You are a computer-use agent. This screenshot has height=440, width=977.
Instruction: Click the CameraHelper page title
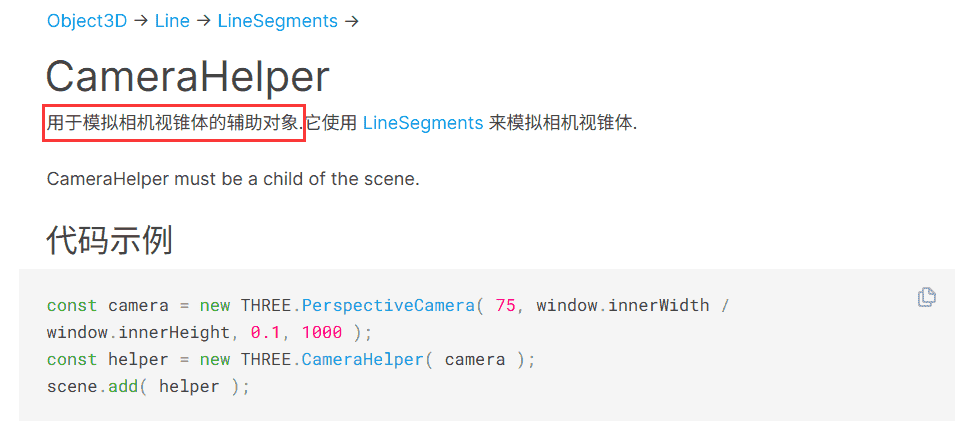(188, 77)
